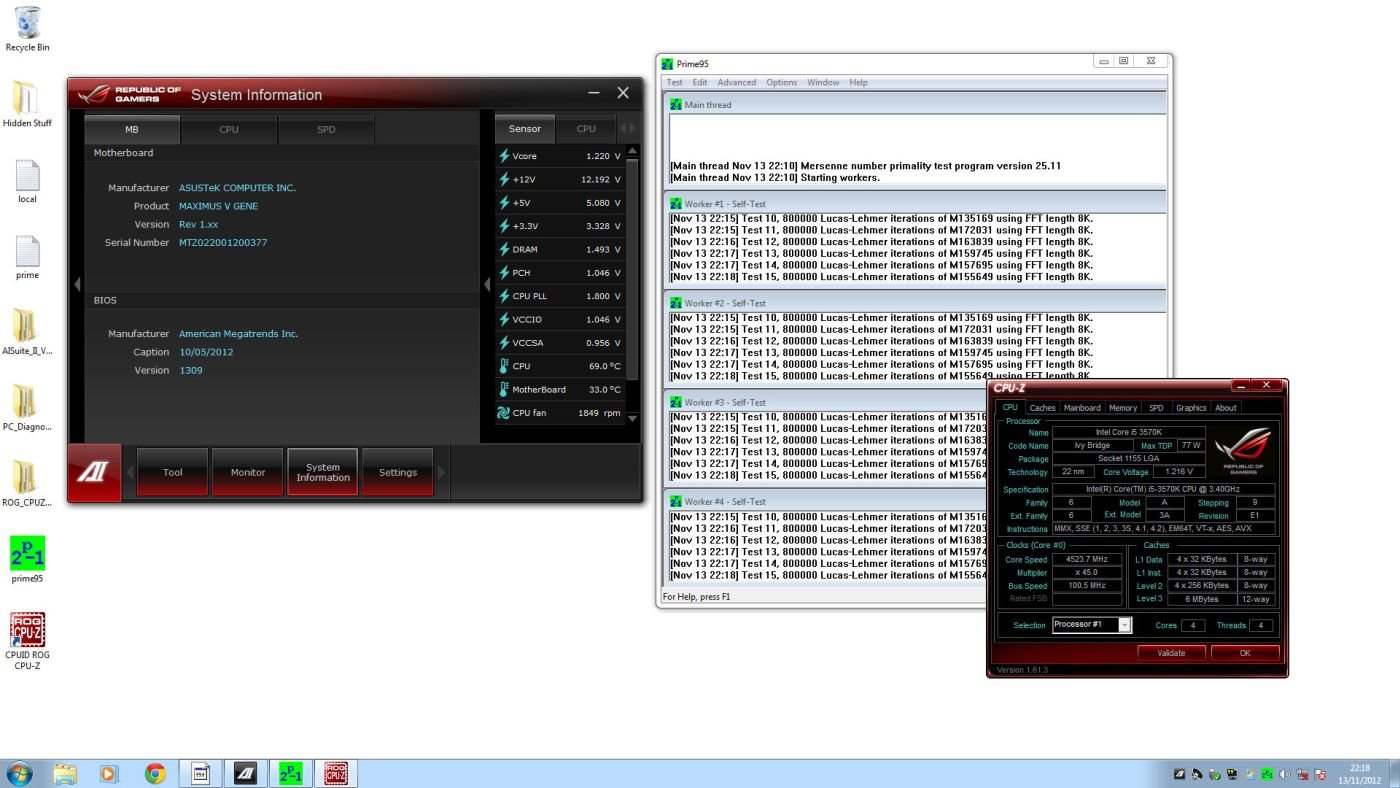Select the AISuite_II folder on desktop
1400x788 pixels.
click(27, 332)
